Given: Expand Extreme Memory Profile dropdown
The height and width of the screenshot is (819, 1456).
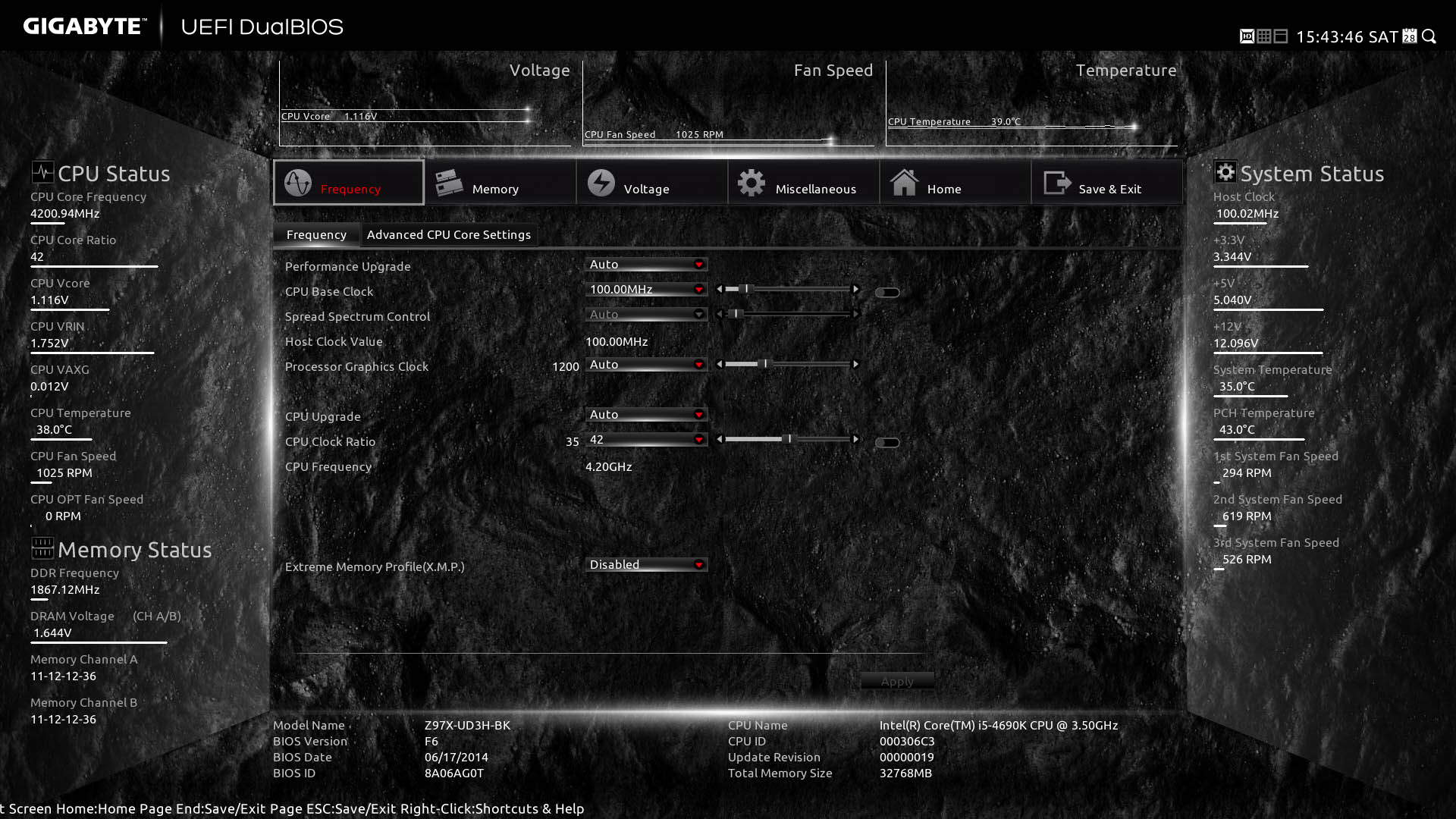Looking at the screenshot, I should click(x=646, y=565).
